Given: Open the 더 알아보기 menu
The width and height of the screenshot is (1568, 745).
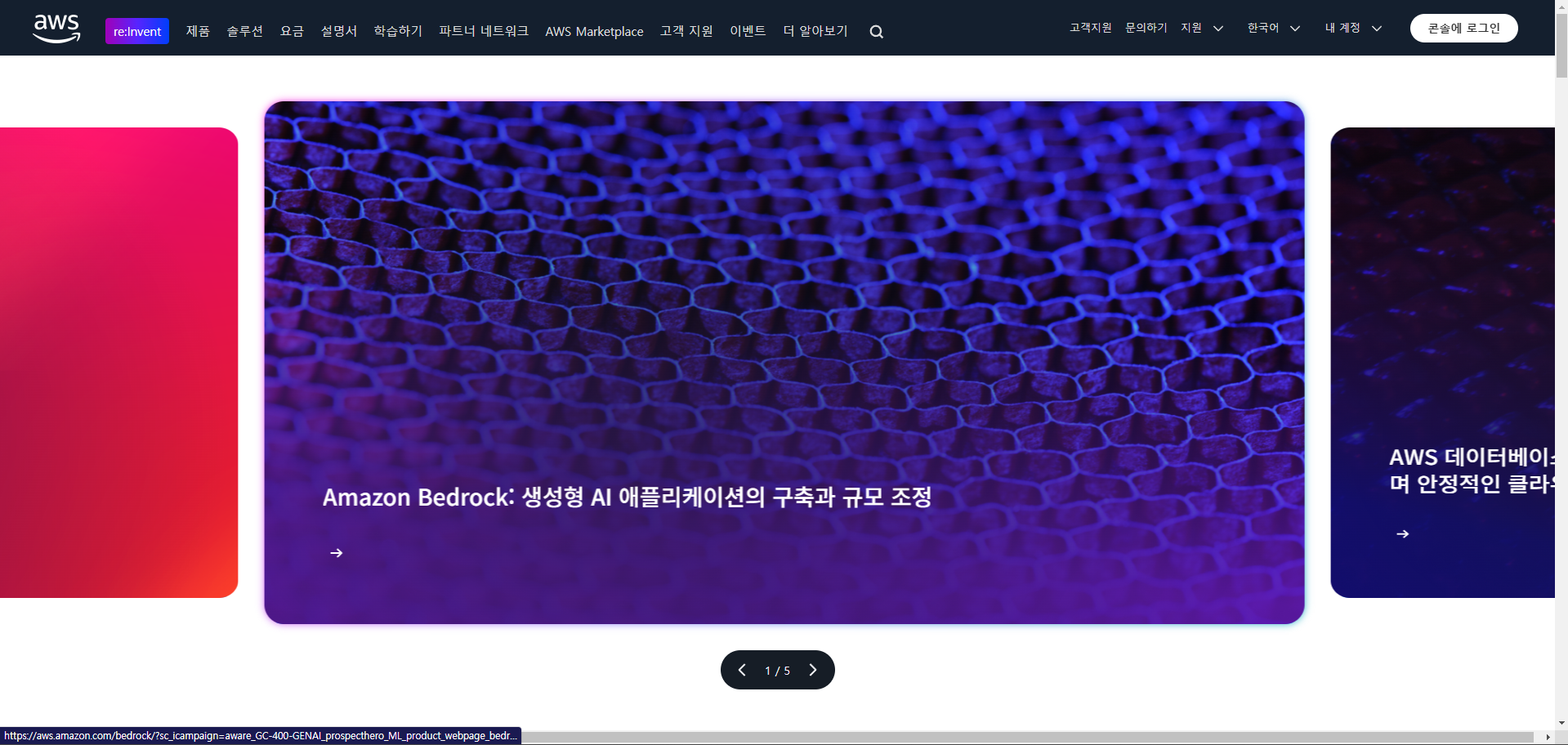Looking at the screenshot, I should (815, 31).
